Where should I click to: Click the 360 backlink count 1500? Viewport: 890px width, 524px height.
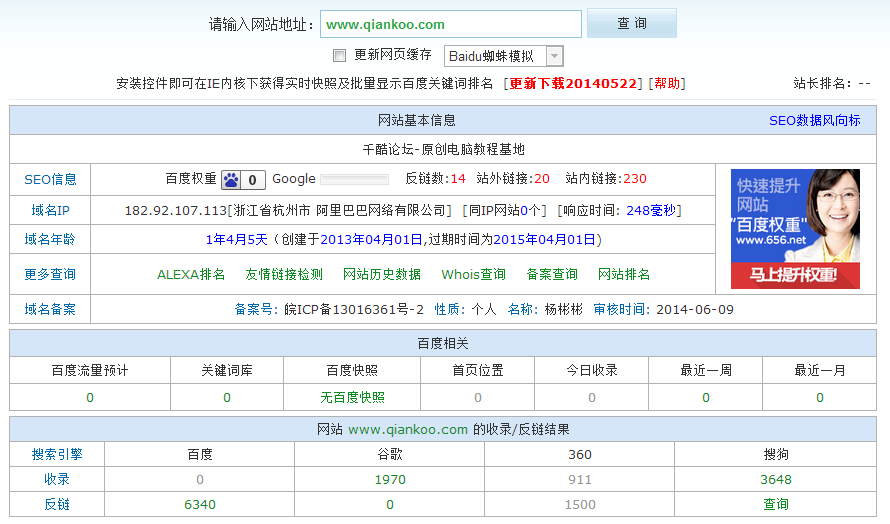[x=580, y=505]
